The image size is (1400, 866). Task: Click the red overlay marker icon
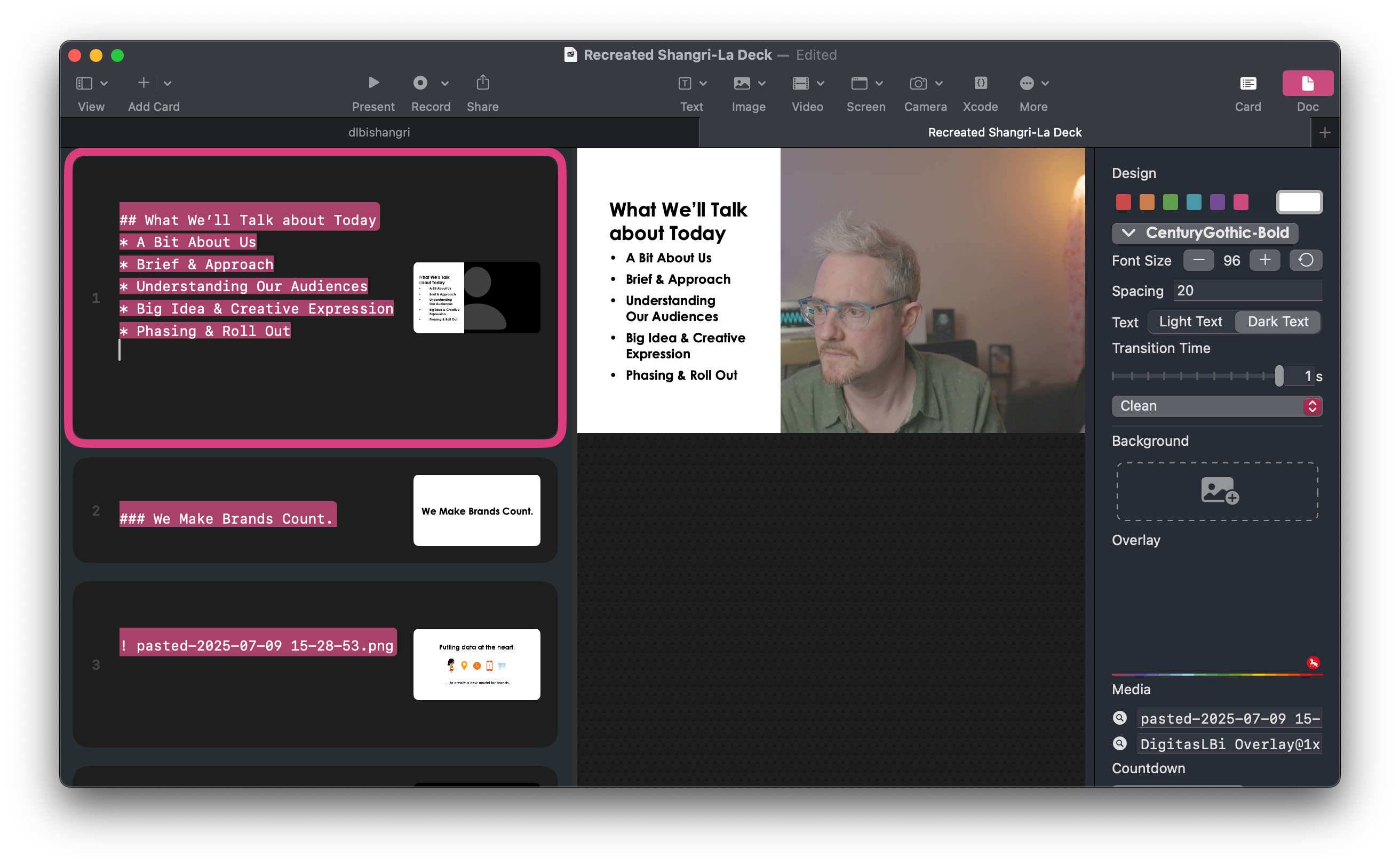1313,663
